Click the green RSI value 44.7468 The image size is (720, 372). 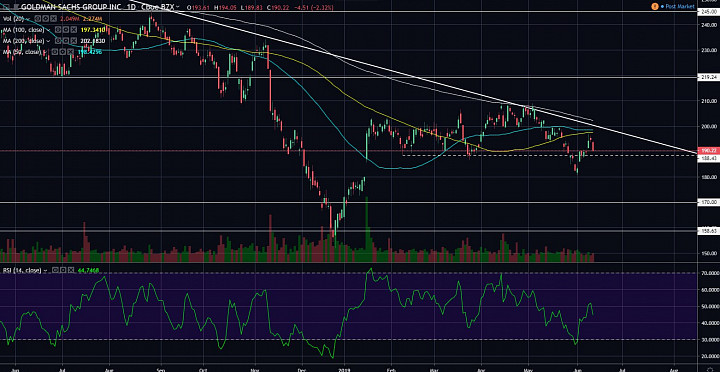click(88, 270)
